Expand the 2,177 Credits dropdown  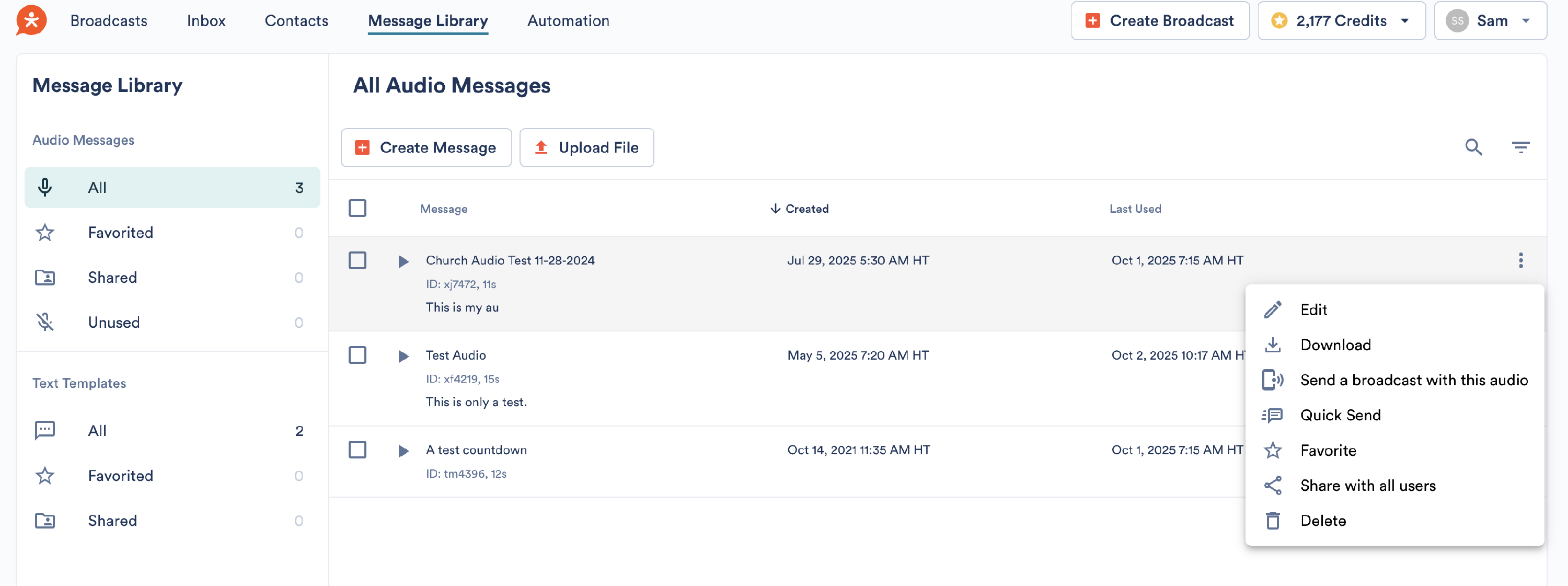click(1341, 21)
